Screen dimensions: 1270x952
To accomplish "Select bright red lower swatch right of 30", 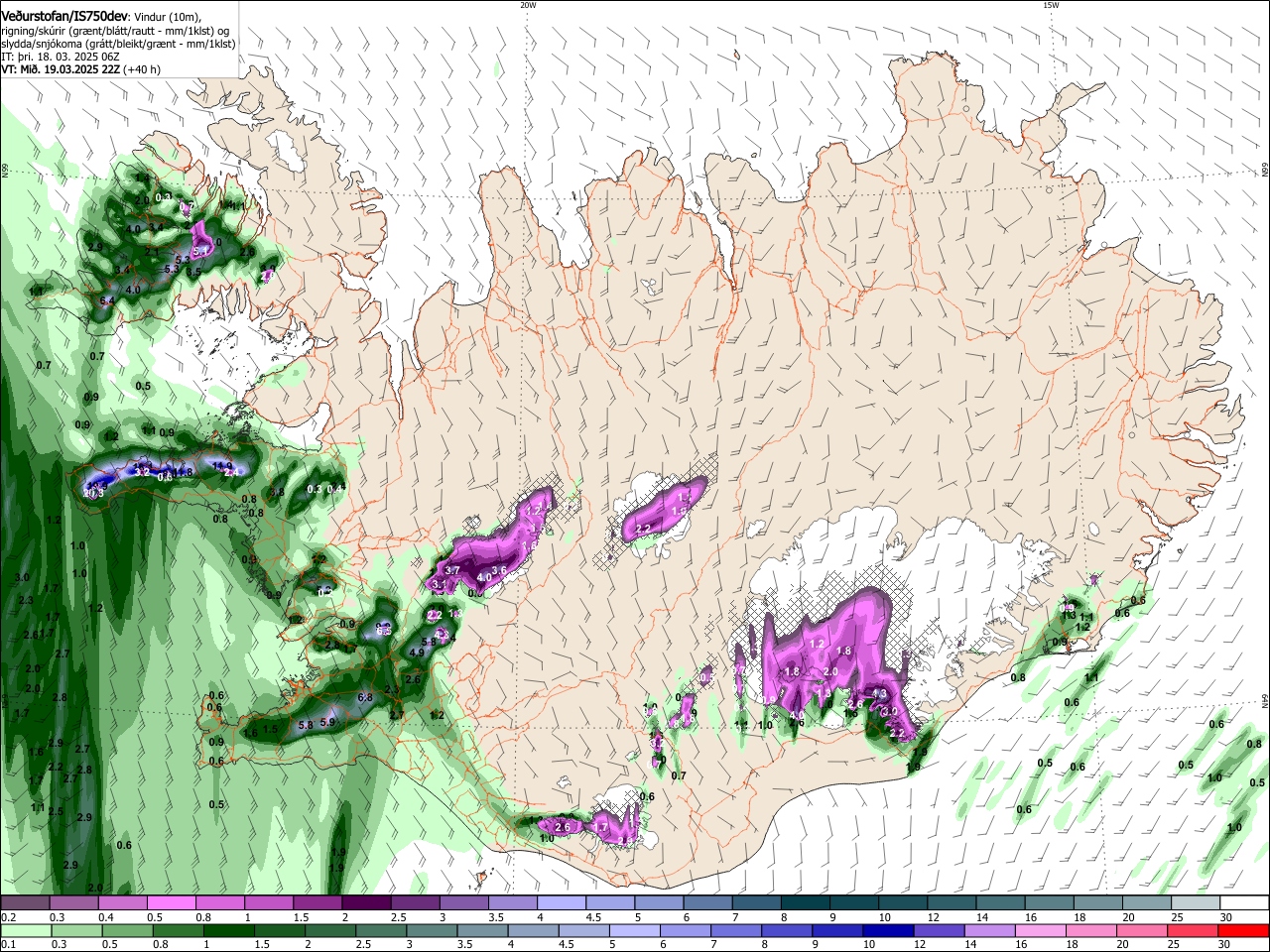I will point(1244,930).
